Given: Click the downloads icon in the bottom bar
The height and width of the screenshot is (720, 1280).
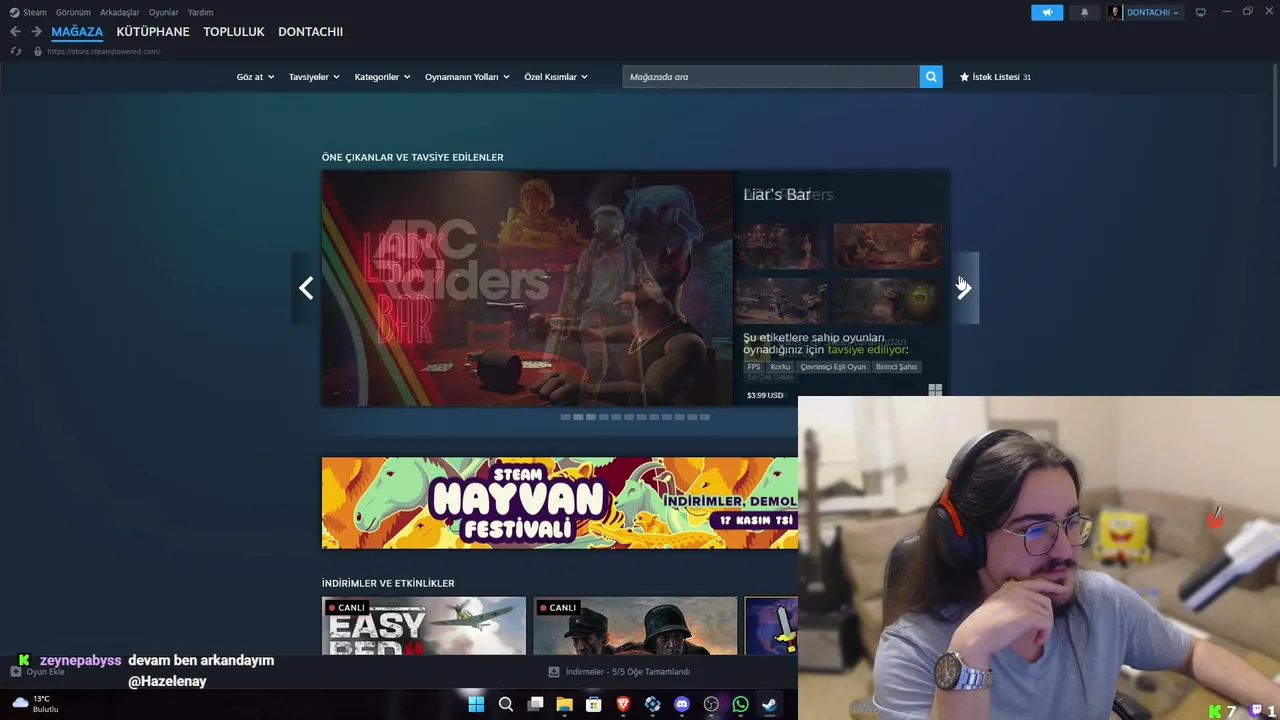Looking at the screenshot, I should click(x=554, y=672).
